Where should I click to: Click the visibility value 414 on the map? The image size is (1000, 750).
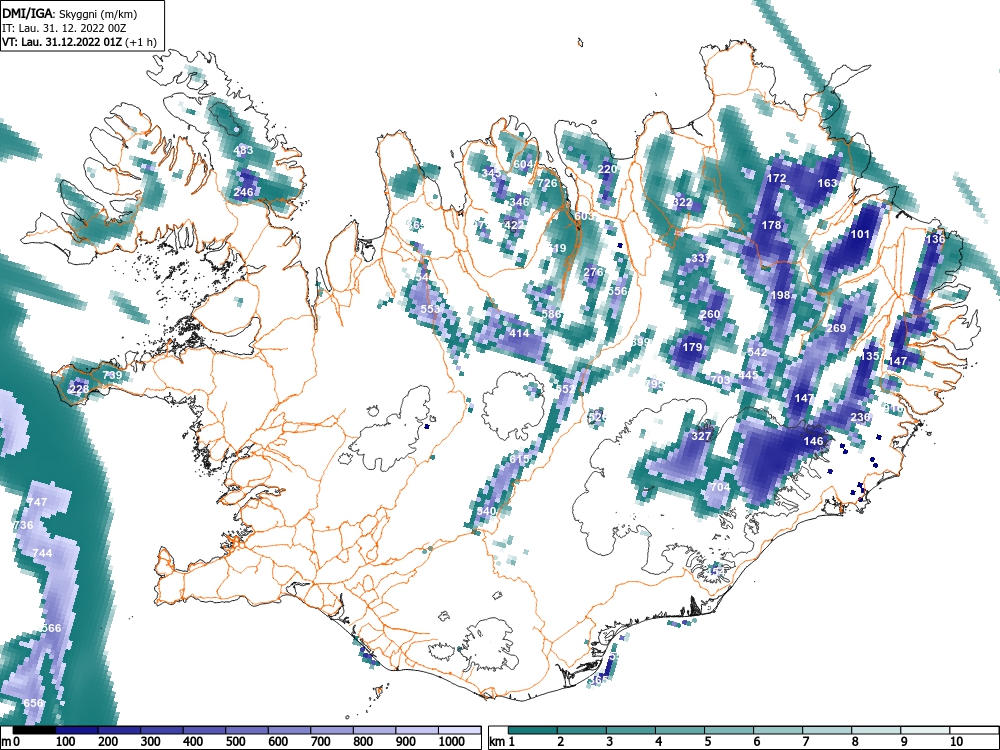pos(519,333)
